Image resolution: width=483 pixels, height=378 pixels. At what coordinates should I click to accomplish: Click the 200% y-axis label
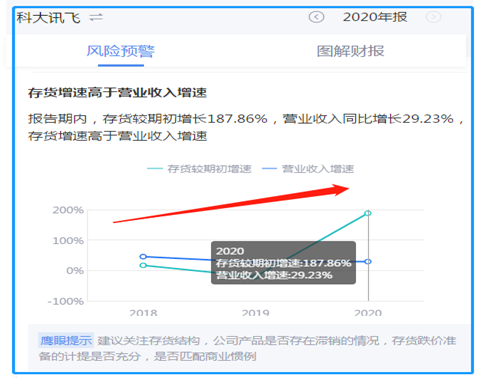(x=68, y=210)
